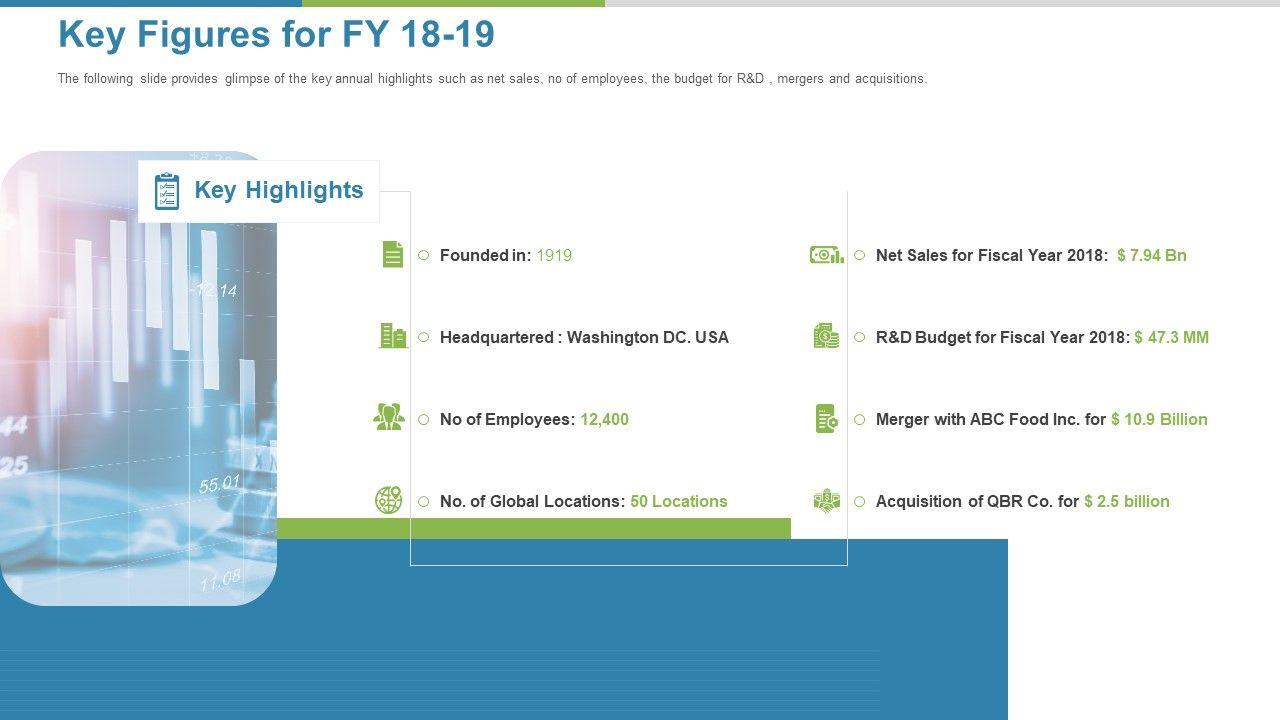The width and height of the screenshot is (1280, 720).
Task: Select the bullet circle before R&D Budget
Action: pyautogui.click(x=860, y=337)
